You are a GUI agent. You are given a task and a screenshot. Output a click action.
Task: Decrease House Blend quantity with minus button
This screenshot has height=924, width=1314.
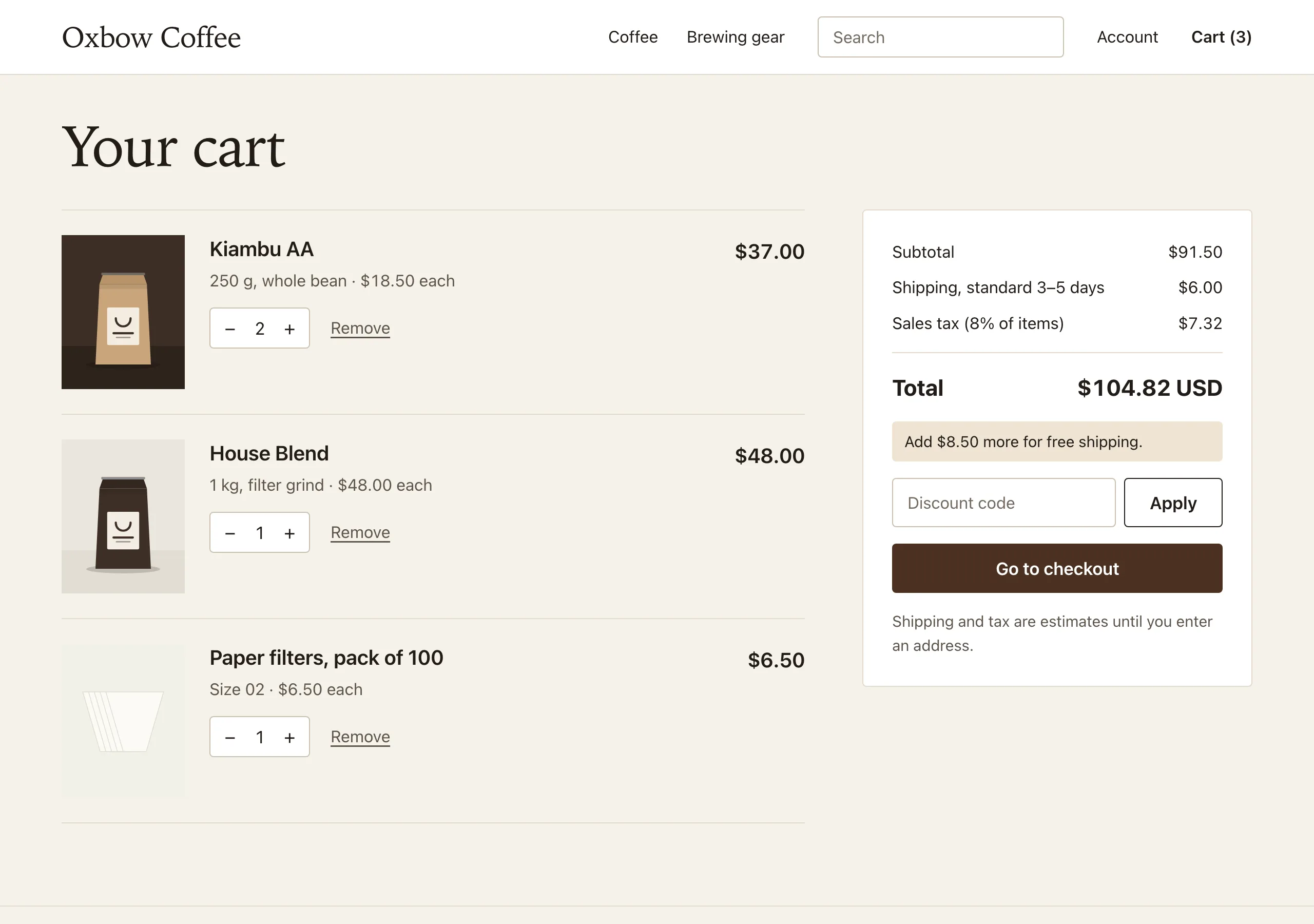click(230, 533)
